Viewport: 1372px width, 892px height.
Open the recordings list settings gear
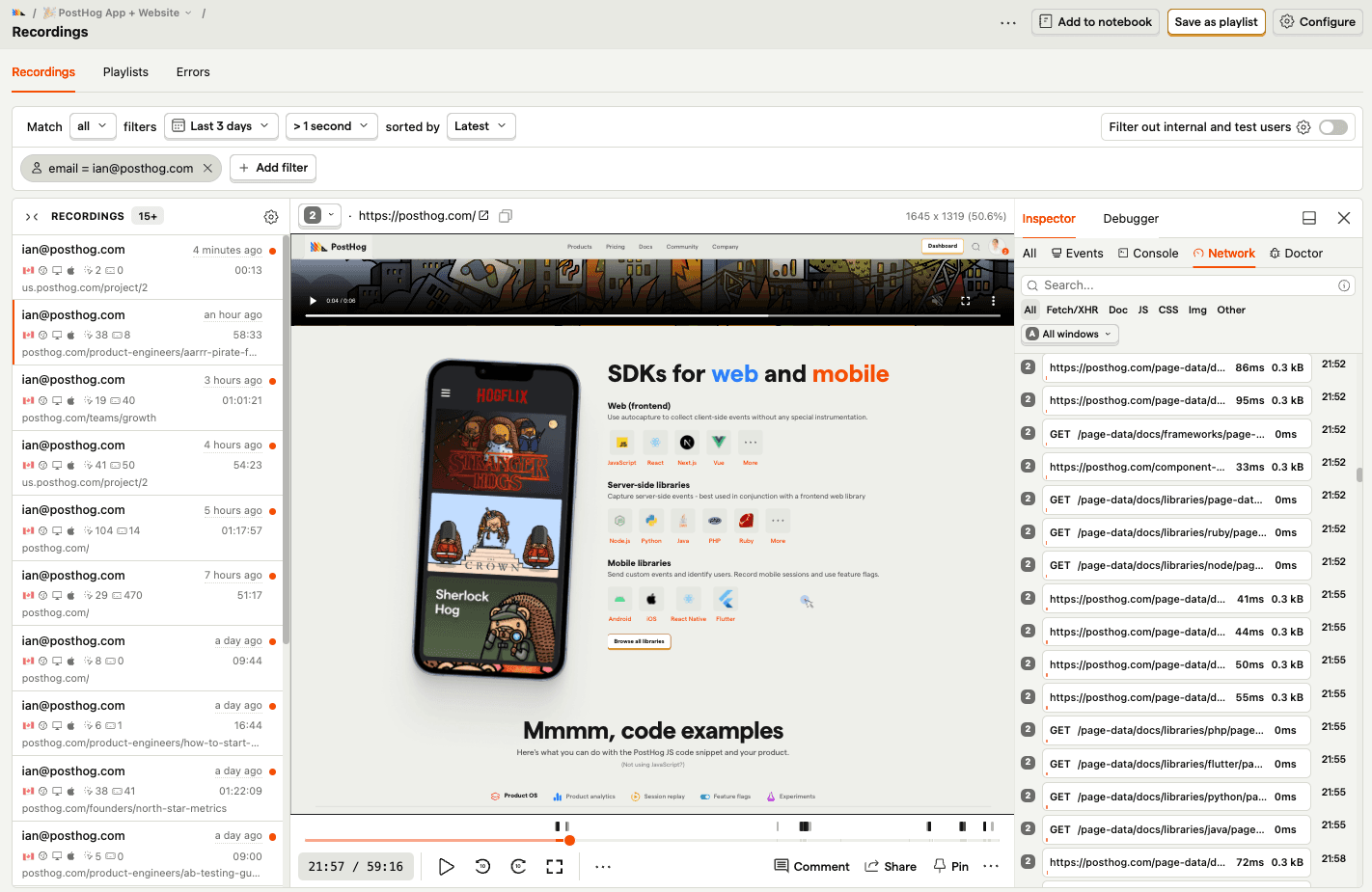(271, 217)
